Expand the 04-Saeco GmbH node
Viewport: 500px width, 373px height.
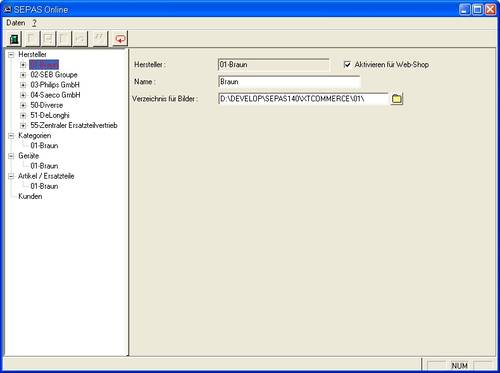23,95
